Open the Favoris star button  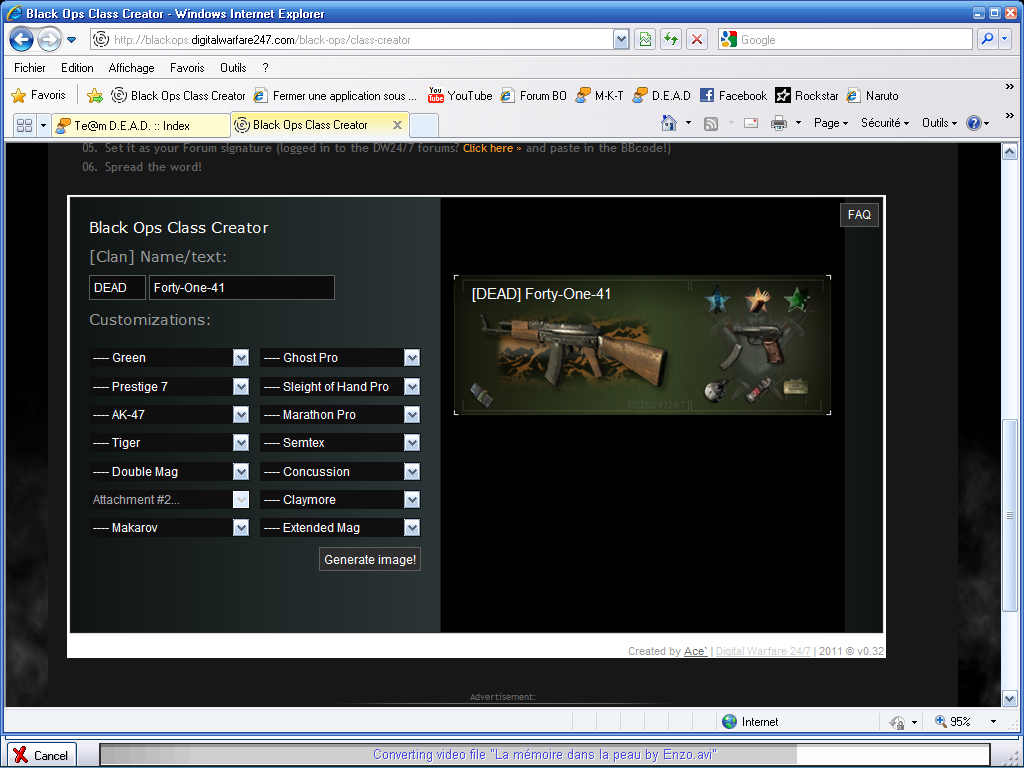(x=39, y=95)
